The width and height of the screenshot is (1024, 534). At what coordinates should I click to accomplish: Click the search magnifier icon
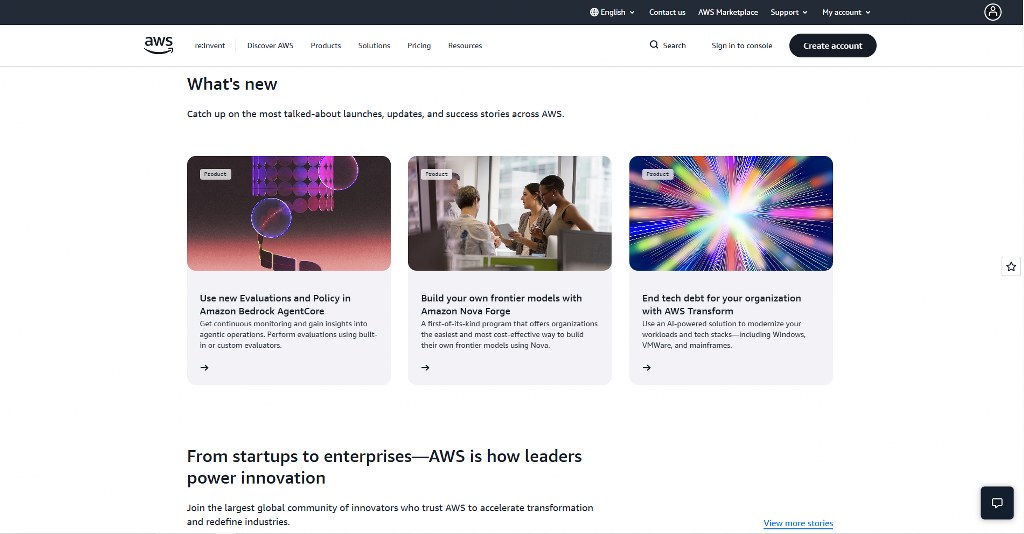tap(654, 45)
